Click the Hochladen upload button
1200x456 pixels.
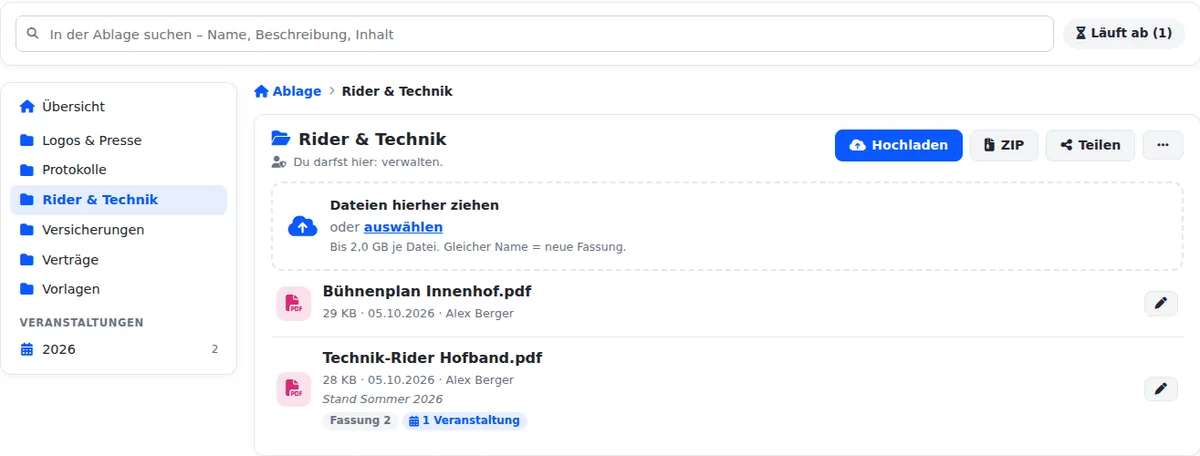click(x=899, y=145)
